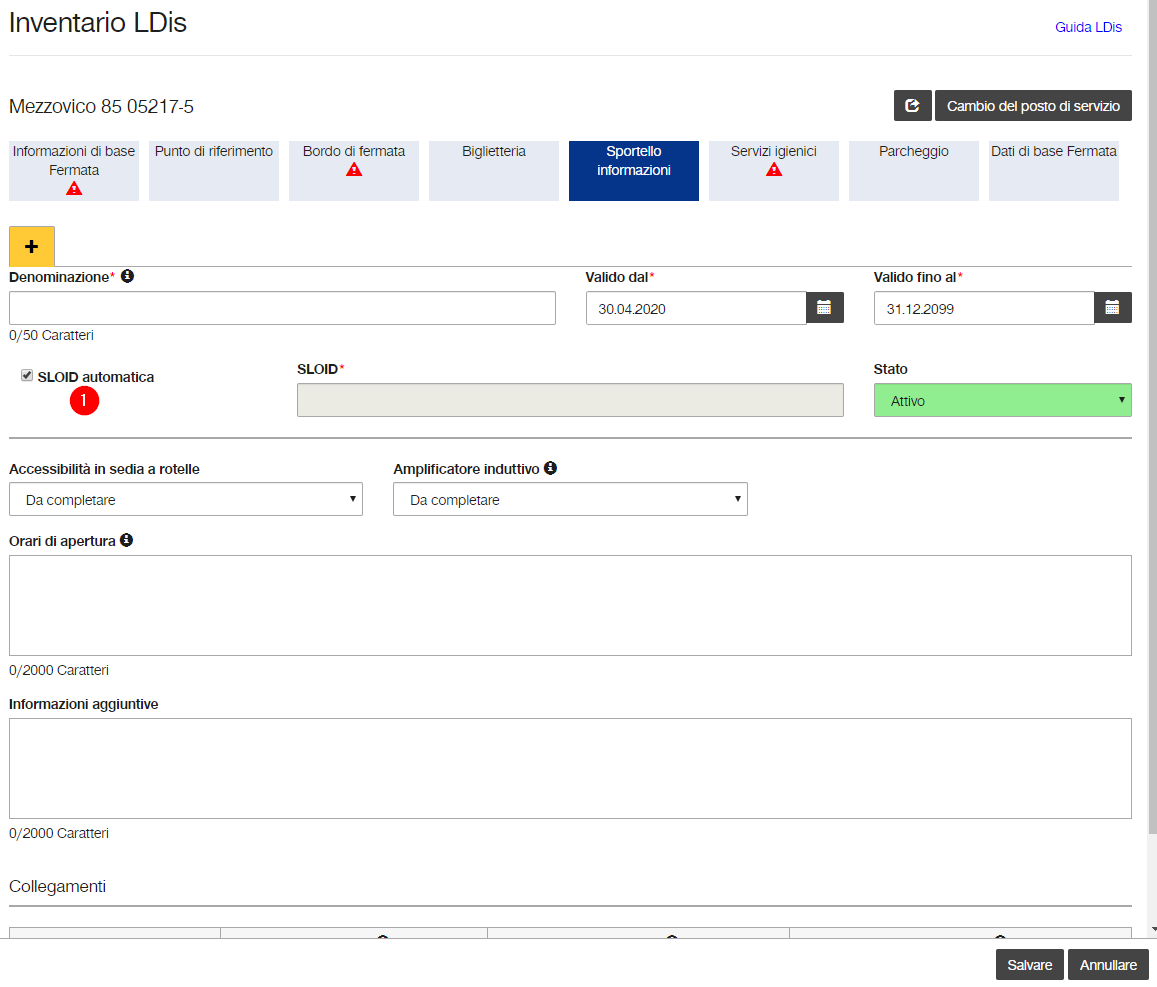Open the Amplificatore induttivo dropdown
Viewport: 1157px width, 987px height.
click(570, 499)
